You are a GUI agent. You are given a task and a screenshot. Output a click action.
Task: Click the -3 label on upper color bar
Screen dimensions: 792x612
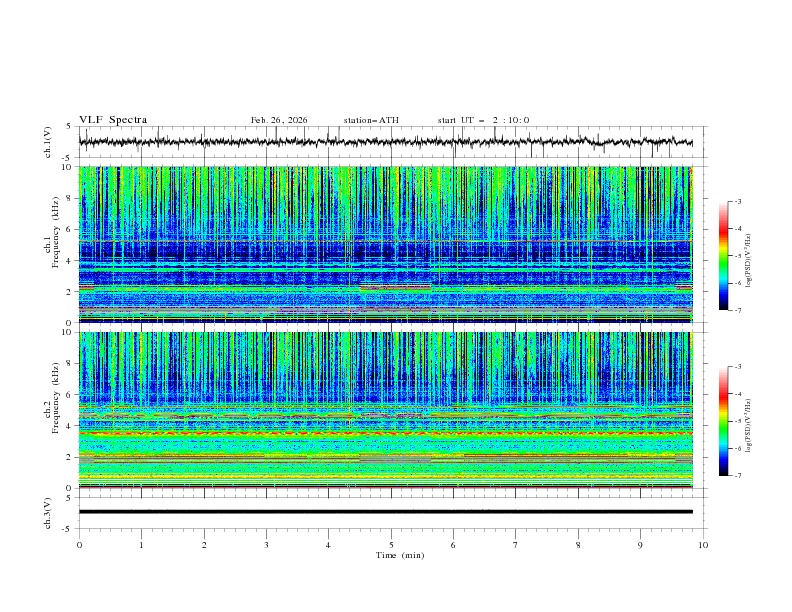pos(737,202)
